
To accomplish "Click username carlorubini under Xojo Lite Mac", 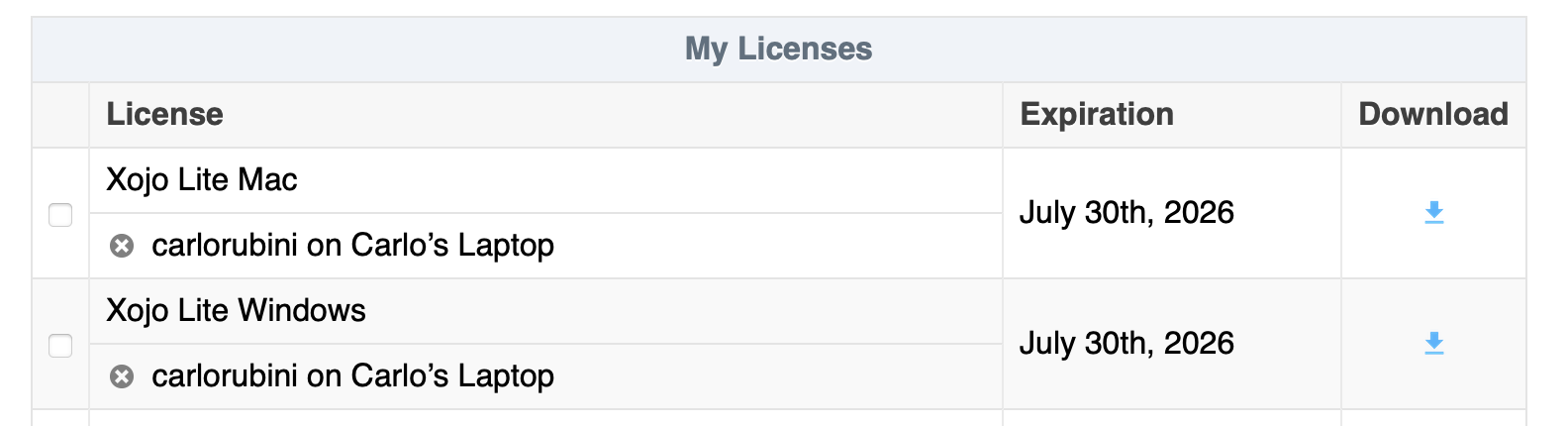I will (225, 246).
